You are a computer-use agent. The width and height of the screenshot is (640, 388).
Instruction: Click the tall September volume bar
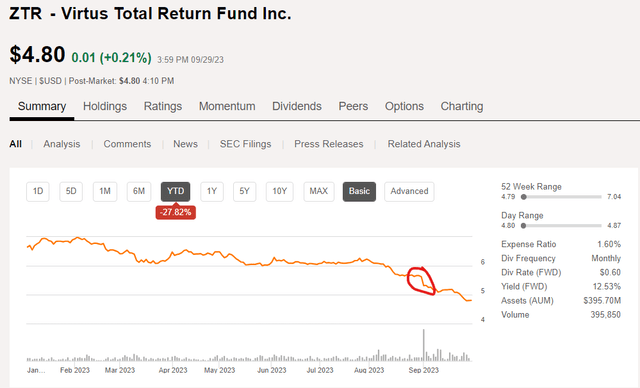coord(424,345)
